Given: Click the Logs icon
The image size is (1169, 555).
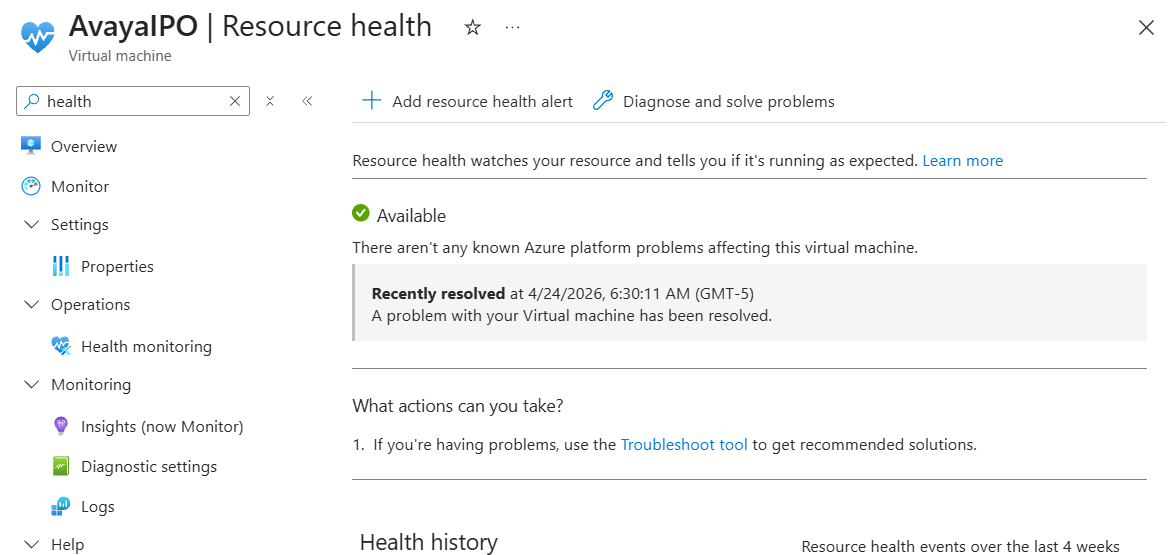Looking at the screenshot, I should click(x=61, y=507).
